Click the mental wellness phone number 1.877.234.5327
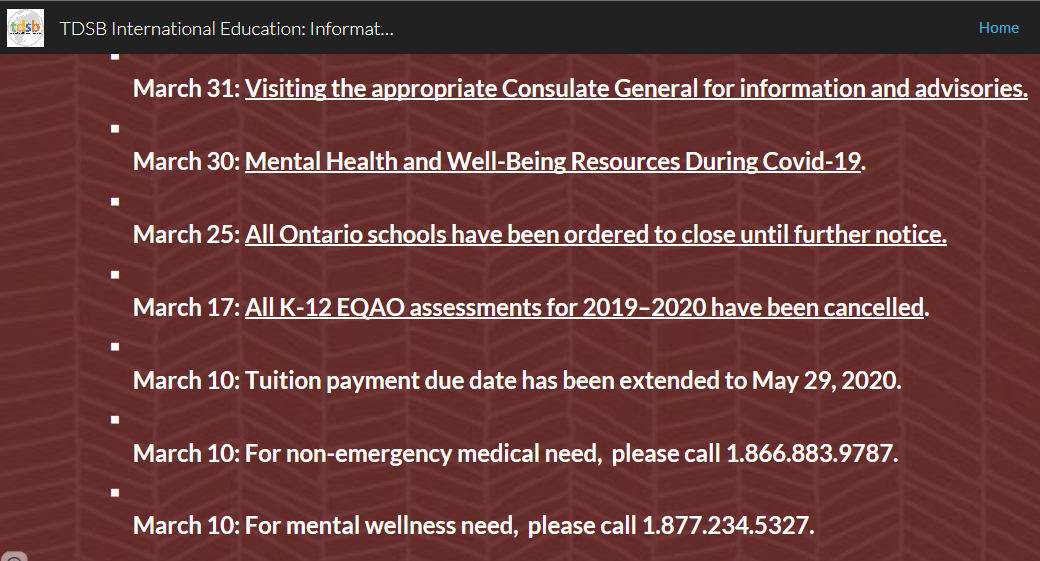 [x=726, y=526]
